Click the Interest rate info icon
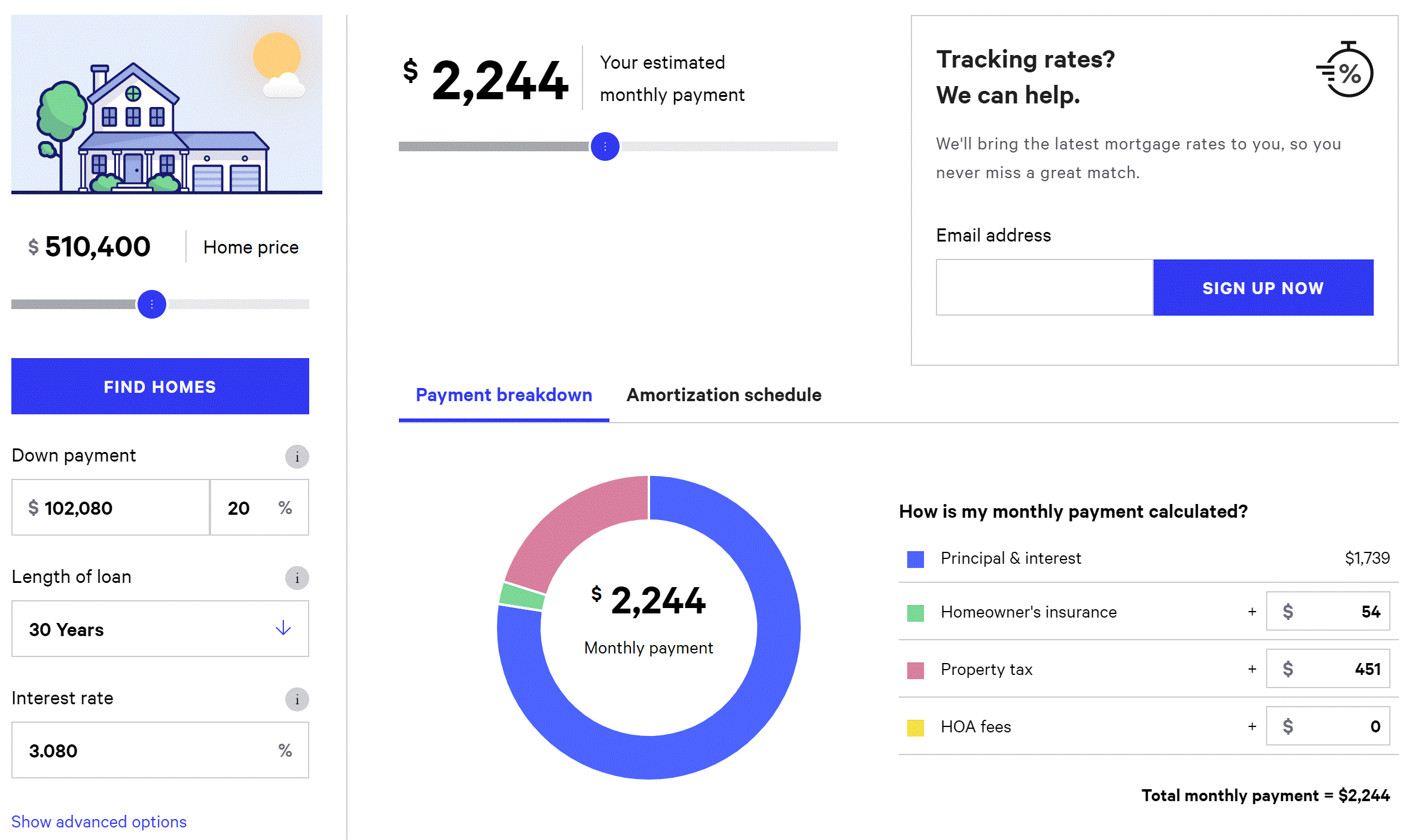Screen dimensions: 1412x840 coord(297,700)
